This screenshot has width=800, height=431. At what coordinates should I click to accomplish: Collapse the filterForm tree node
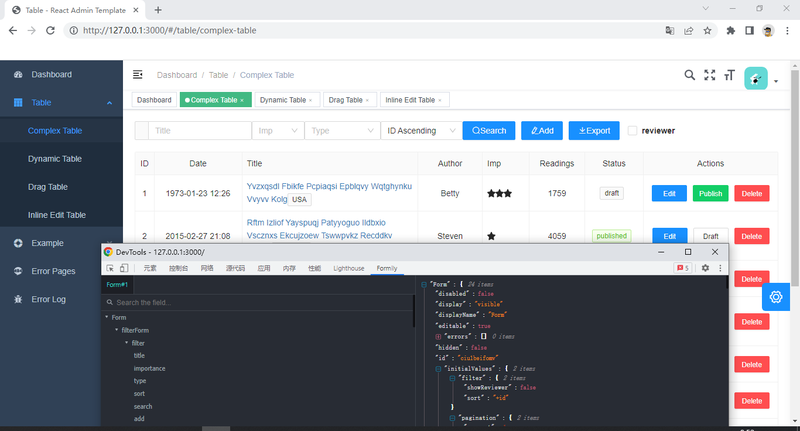point(116,330)
